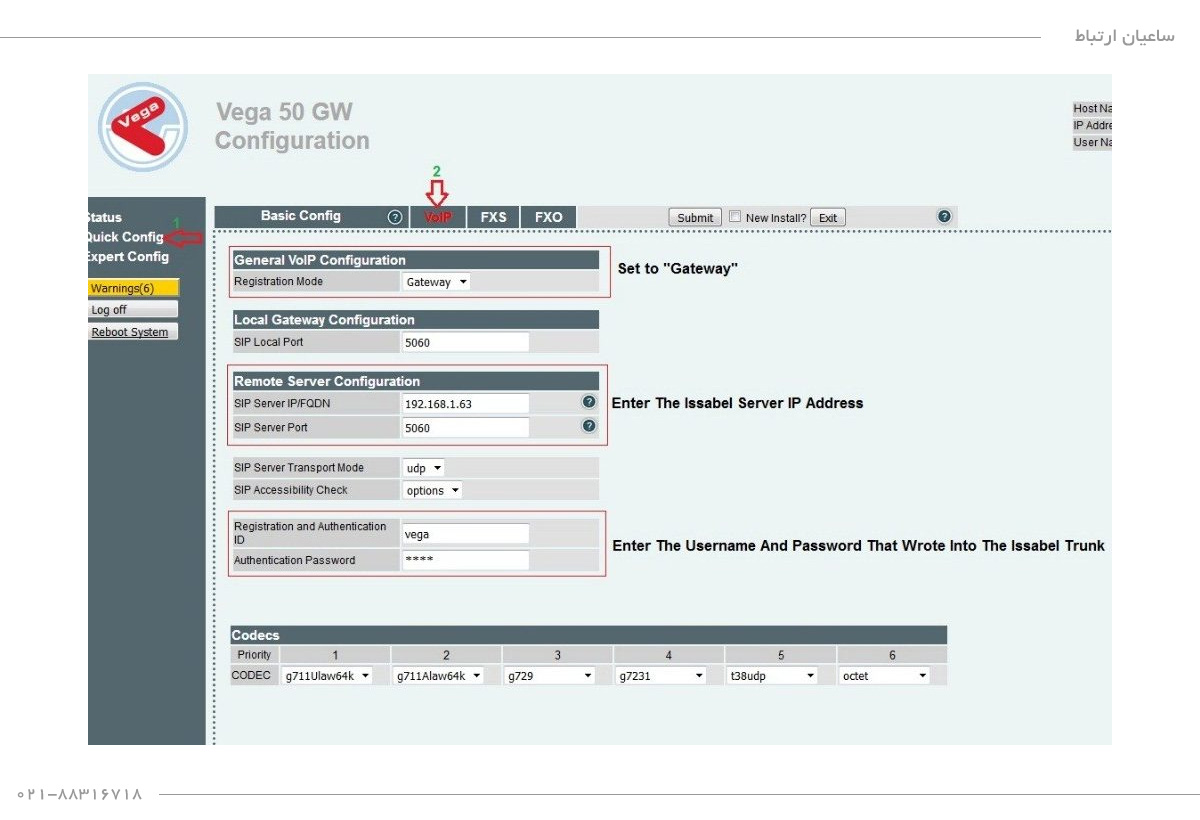Click the Vega logo icon
This screenshot has width=1200, height=820.
[143, 127]
